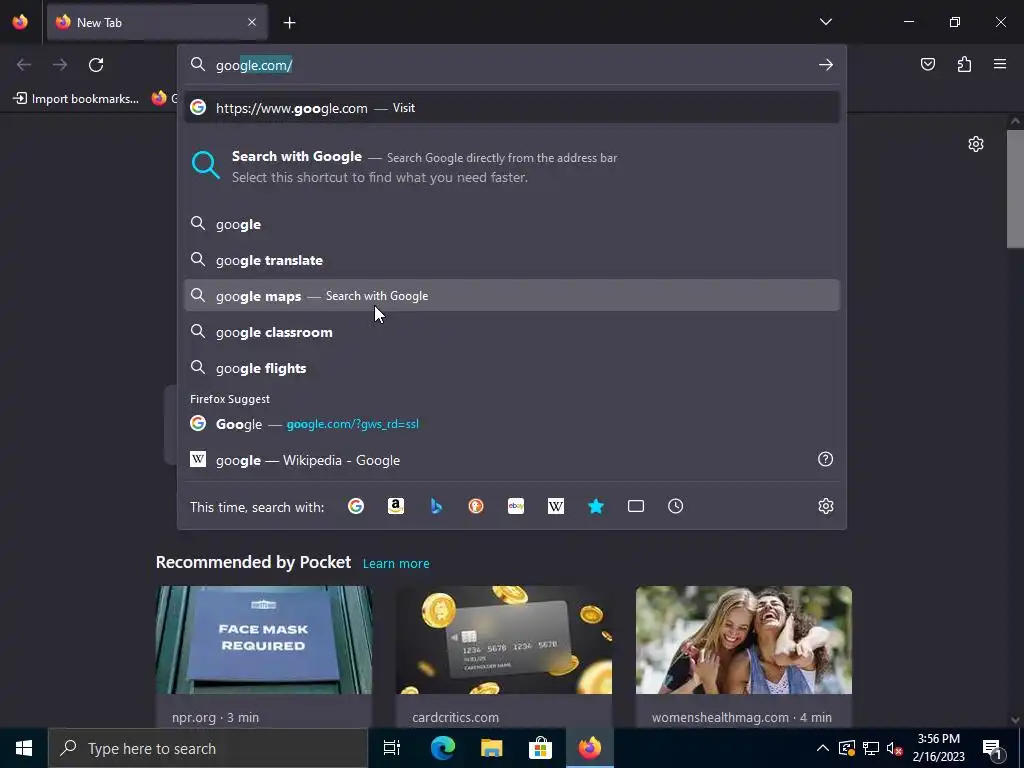The width and height of the screenshot is (1024, 768).
Task: Select the Search with Google shortcut tip
Action: point(512,167)
